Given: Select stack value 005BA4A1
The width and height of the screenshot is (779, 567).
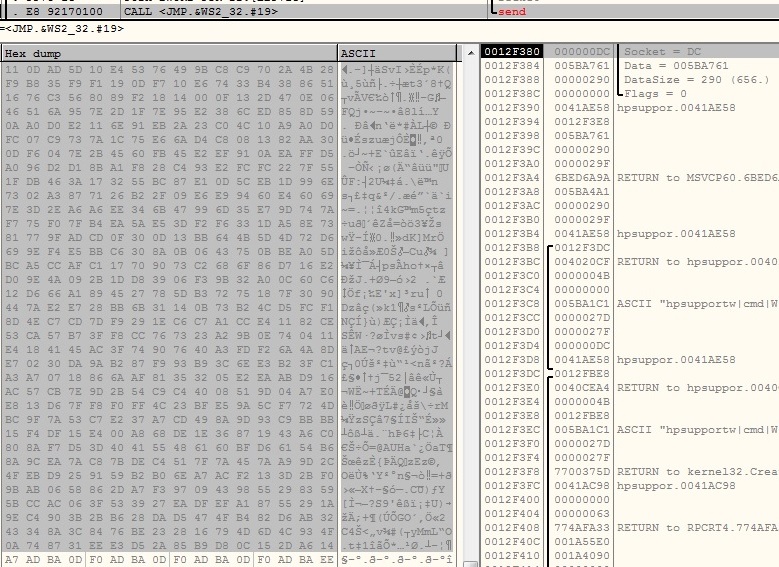Looking at the screenshot, I should click(582, 191).
